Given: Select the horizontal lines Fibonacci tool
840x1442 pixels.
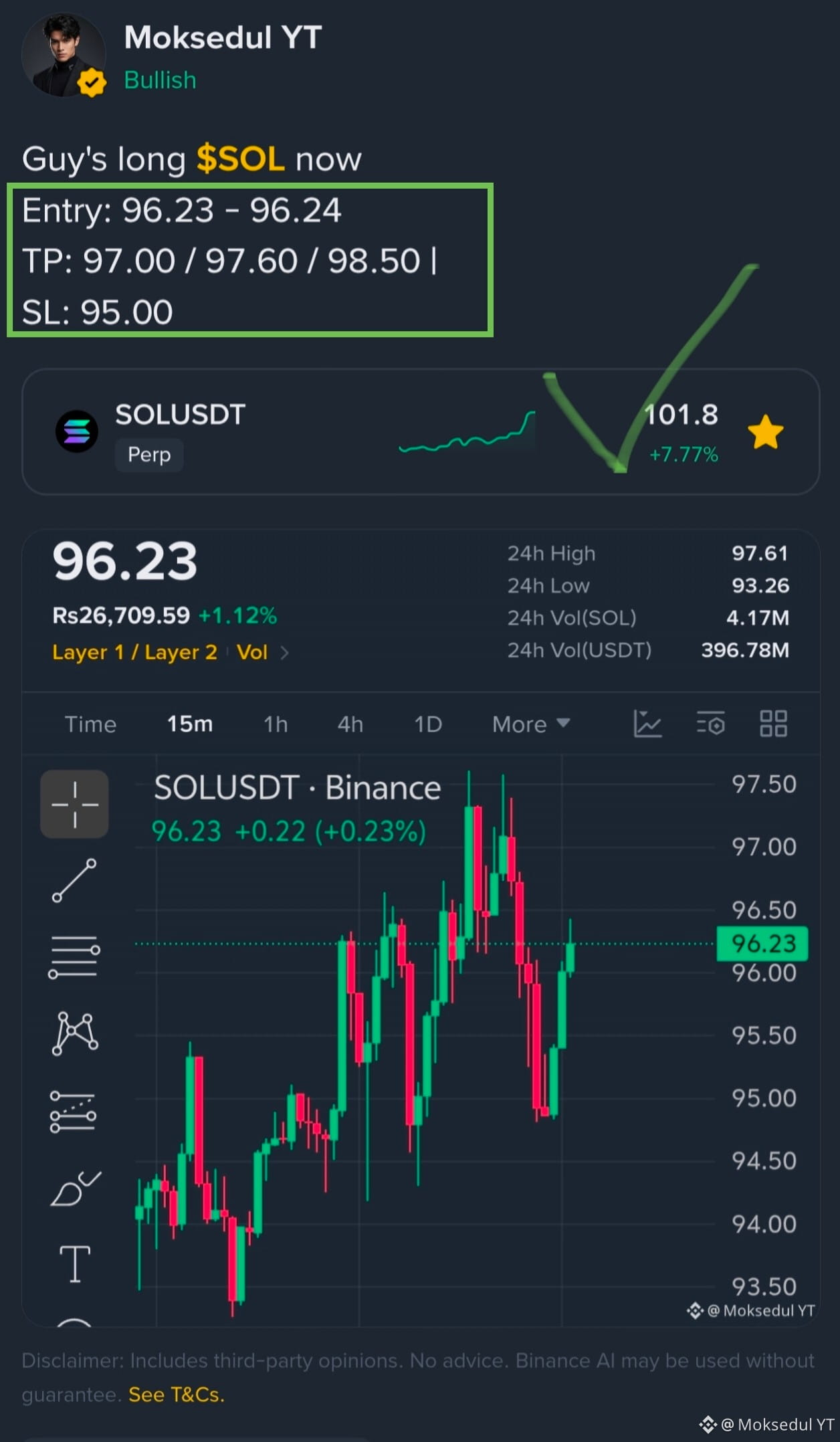Looking at the screenshot, I should [x=74, y=957].
